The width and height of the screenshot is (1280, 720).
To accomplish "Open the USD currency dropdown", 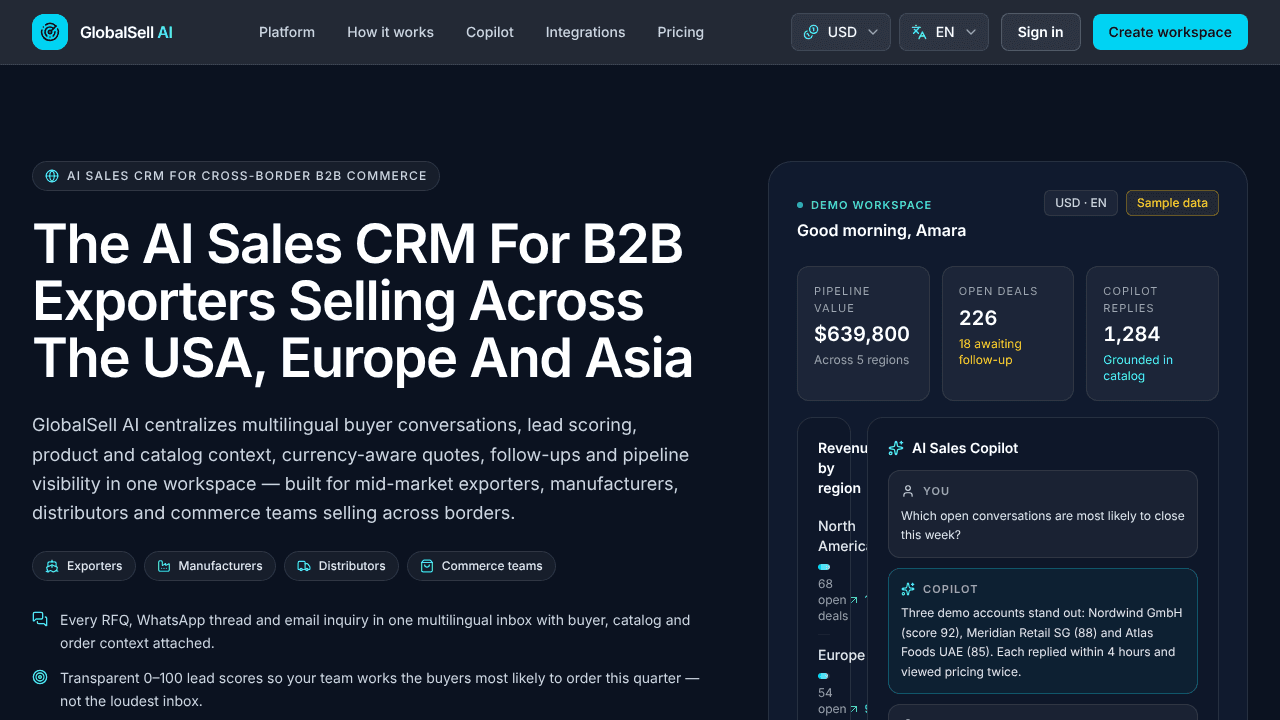I will pyautogui.click(x=841, y=32).
